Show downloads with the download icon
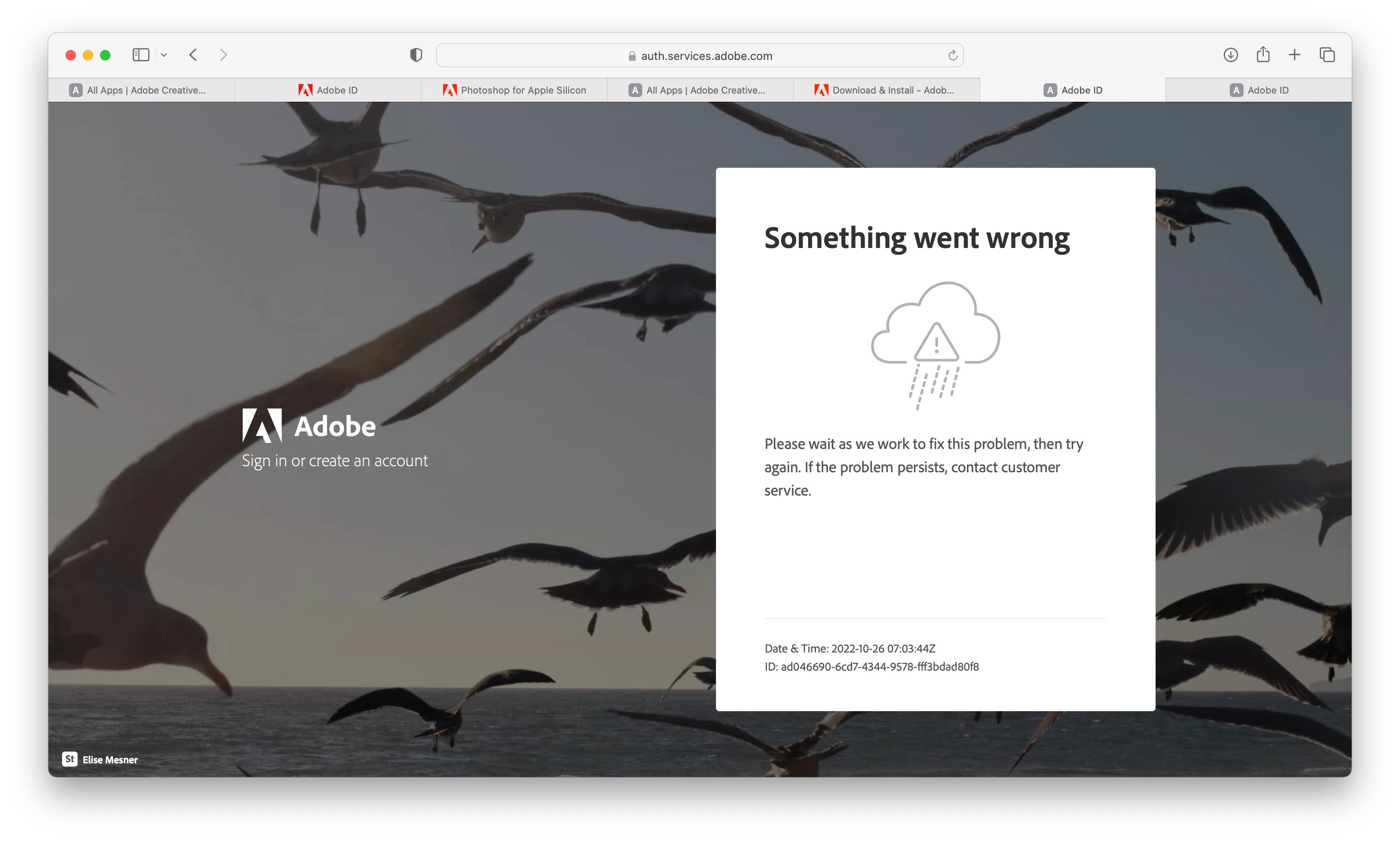Viewport: 1400px width, 841px height. [x=1230, y=55]
